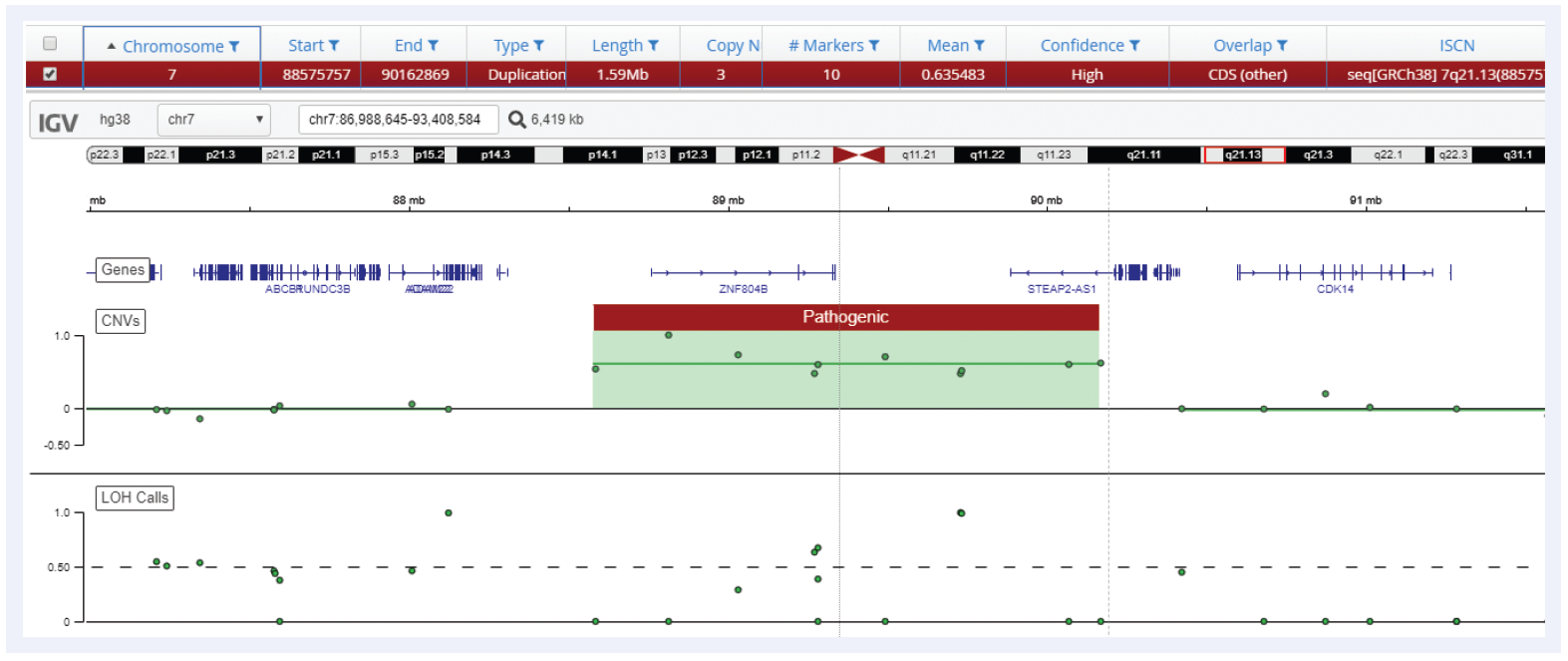Sort by the Length column header
The image size is (1568, 661).
(x=617, y=46)
